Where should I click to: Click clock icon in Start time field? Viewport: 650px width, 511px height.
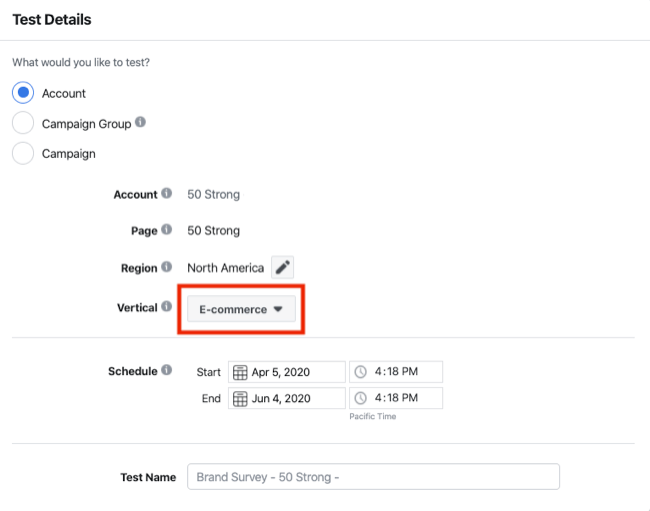click(360, 372)
